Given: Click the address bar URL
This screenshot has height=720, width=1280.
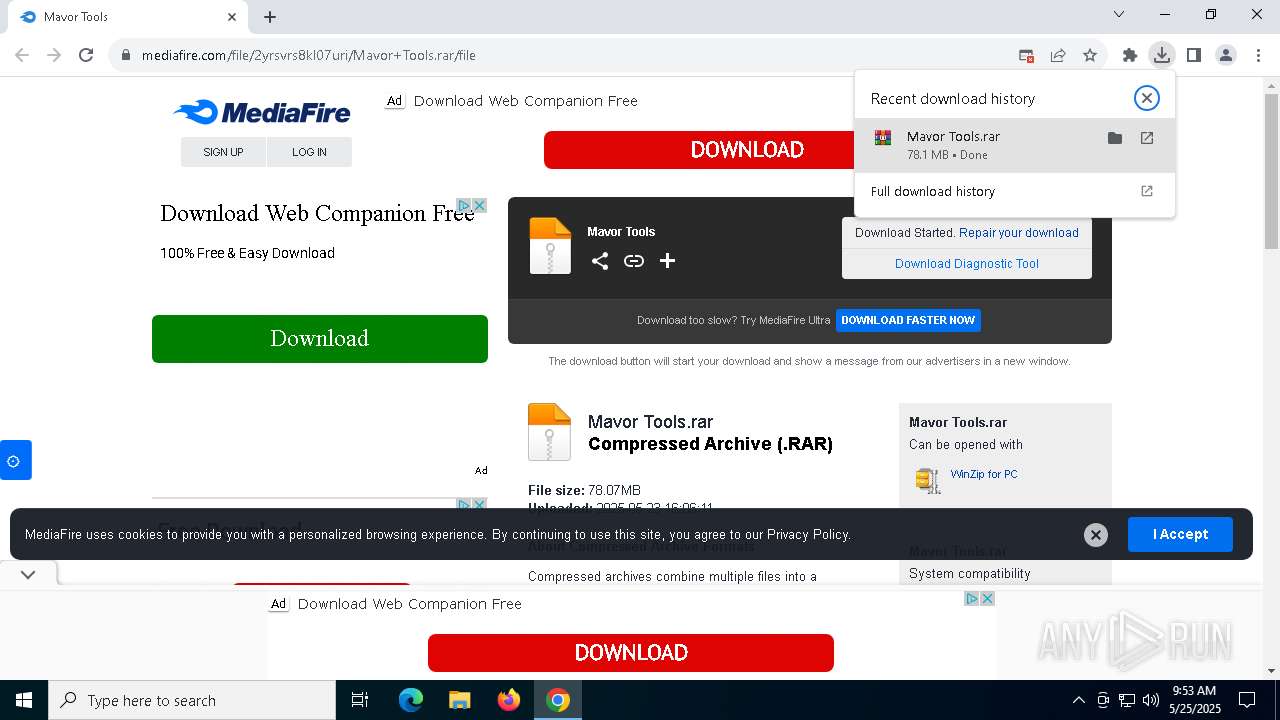Looking at the screenshot, I should pyautogui.click(x=309, y=55).
